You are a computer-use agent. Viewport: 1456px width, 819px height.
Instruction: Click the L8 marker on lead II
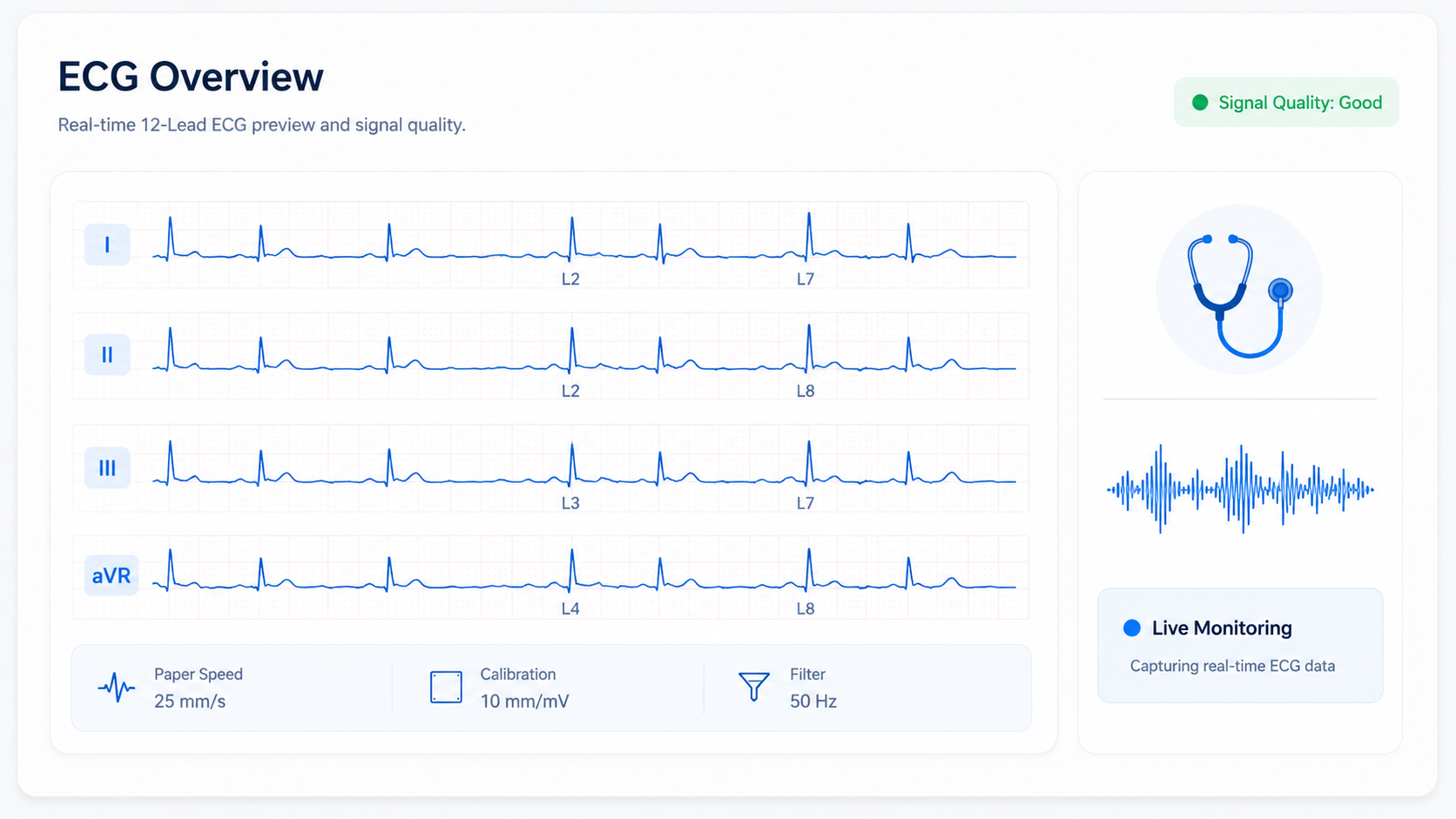(x=806, y=391)
